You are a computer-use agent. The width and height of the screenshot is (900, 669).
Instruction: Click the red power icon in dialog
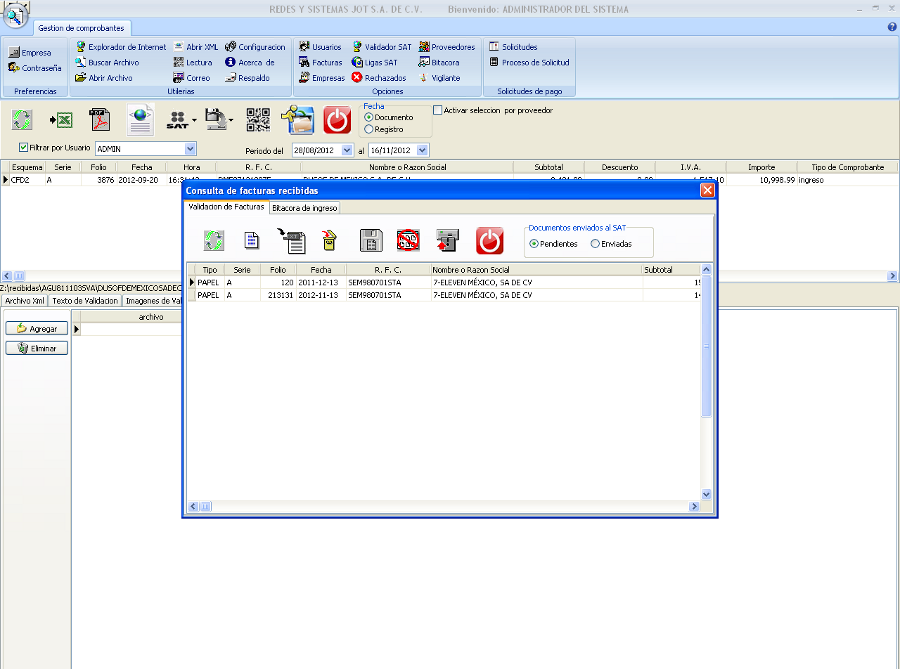pyautogui.click(x=489, y=240)
